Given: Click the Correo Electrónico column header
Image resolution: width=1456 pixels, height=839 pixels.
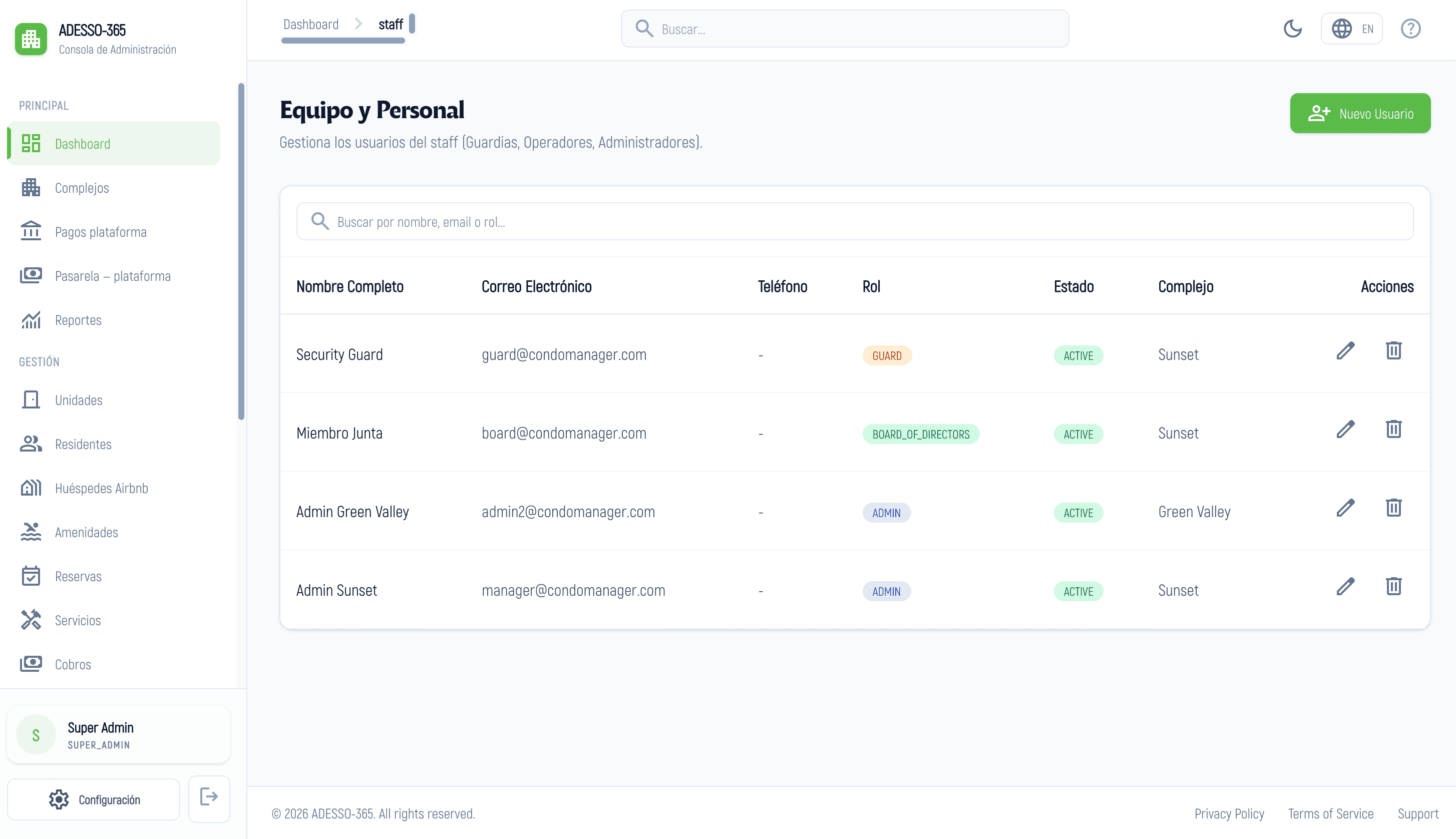Looking at the screenshot, I should click(x=536, y=286).
